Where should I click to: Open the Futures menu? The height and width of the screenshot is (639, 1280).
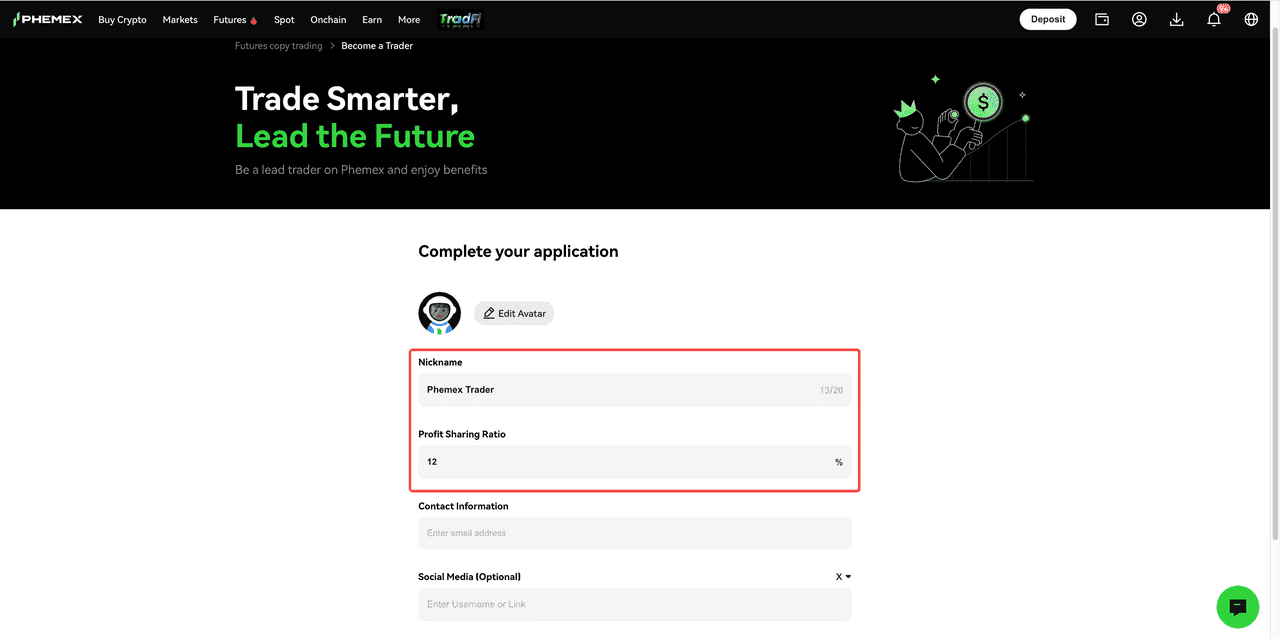pyautogui.click(x=235, y=20)
